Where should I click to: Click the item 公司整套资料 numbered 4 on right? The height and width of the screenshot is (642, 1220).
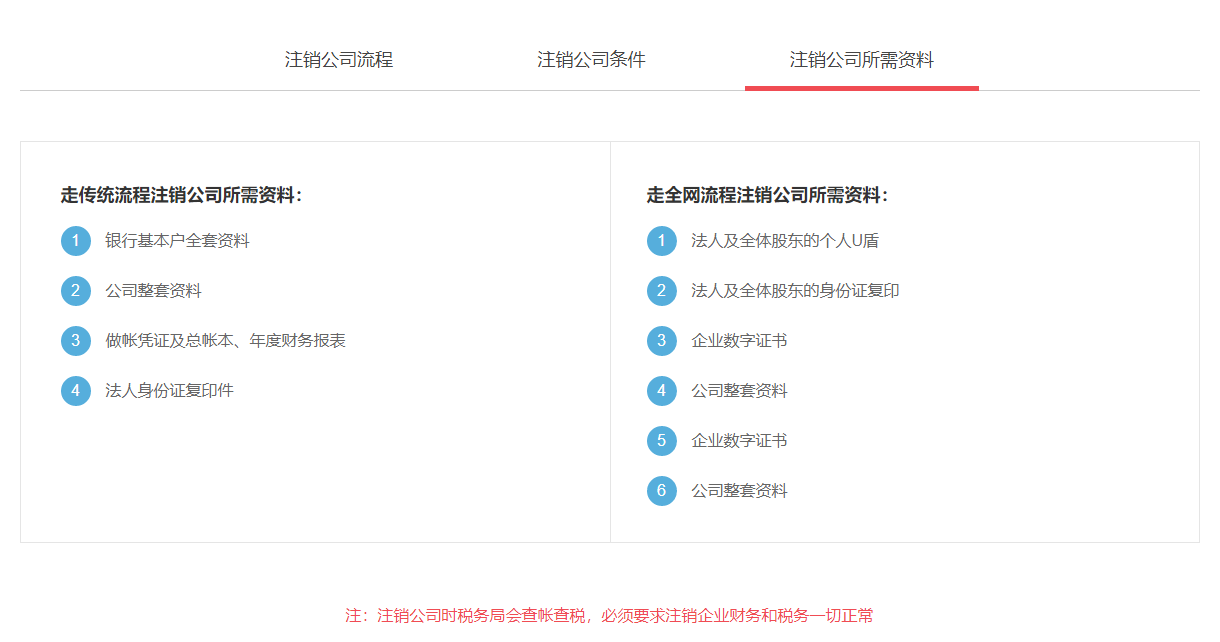[739, 390]
